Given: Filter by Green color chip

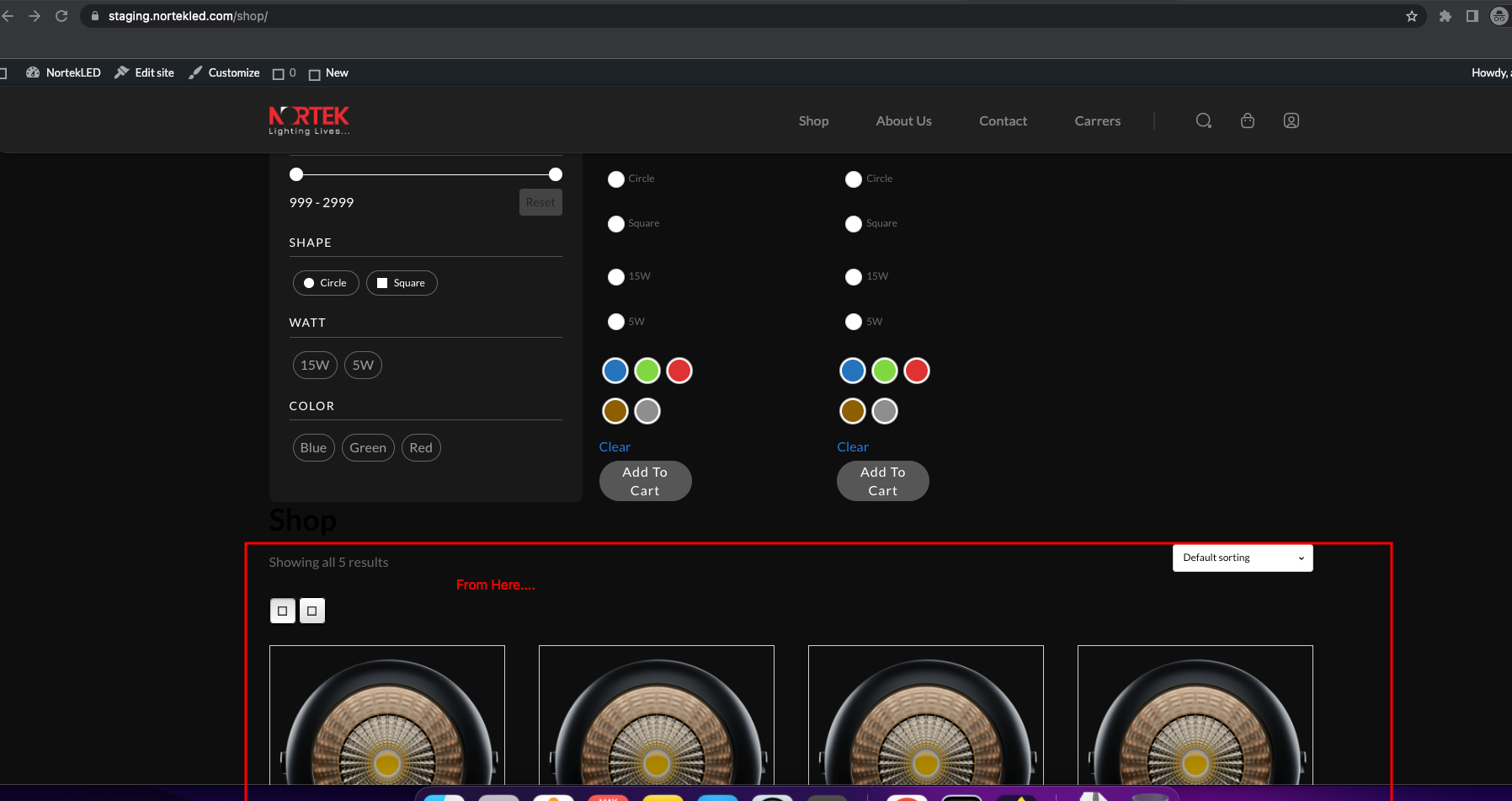Looking at the screenshot, I should coord(368,447).
